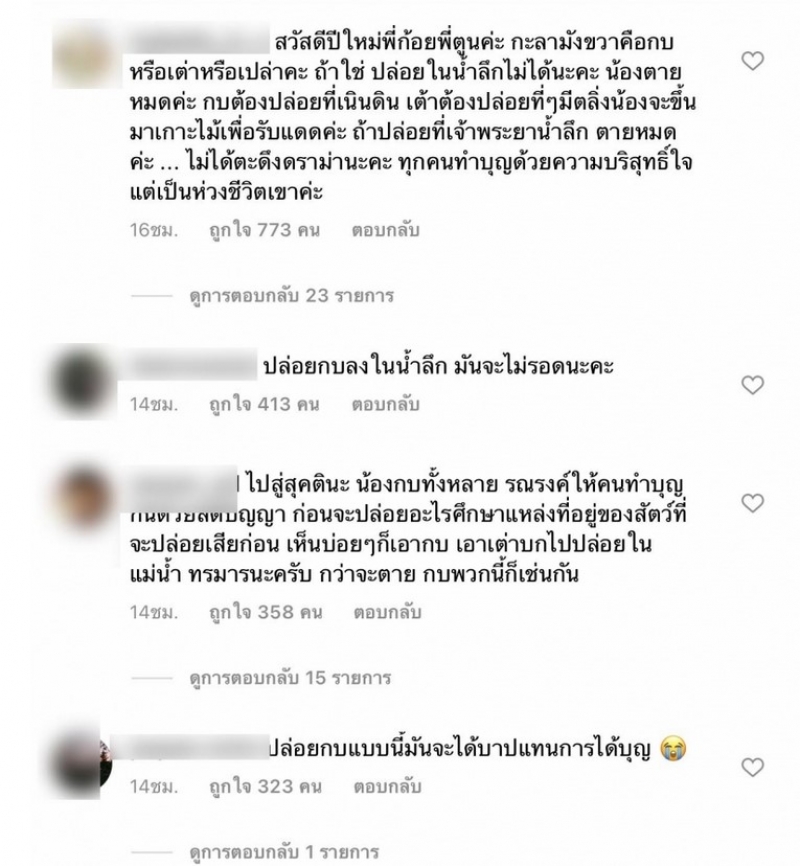Click ตอบกลับ under the 413-likes comment

pos(386,404)
